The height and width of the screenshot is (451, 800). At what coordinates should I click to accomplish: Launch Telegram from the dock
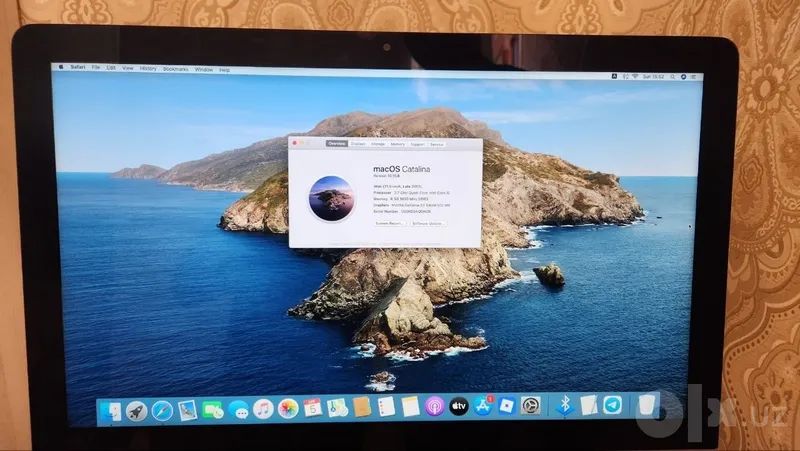click(613, 405)
